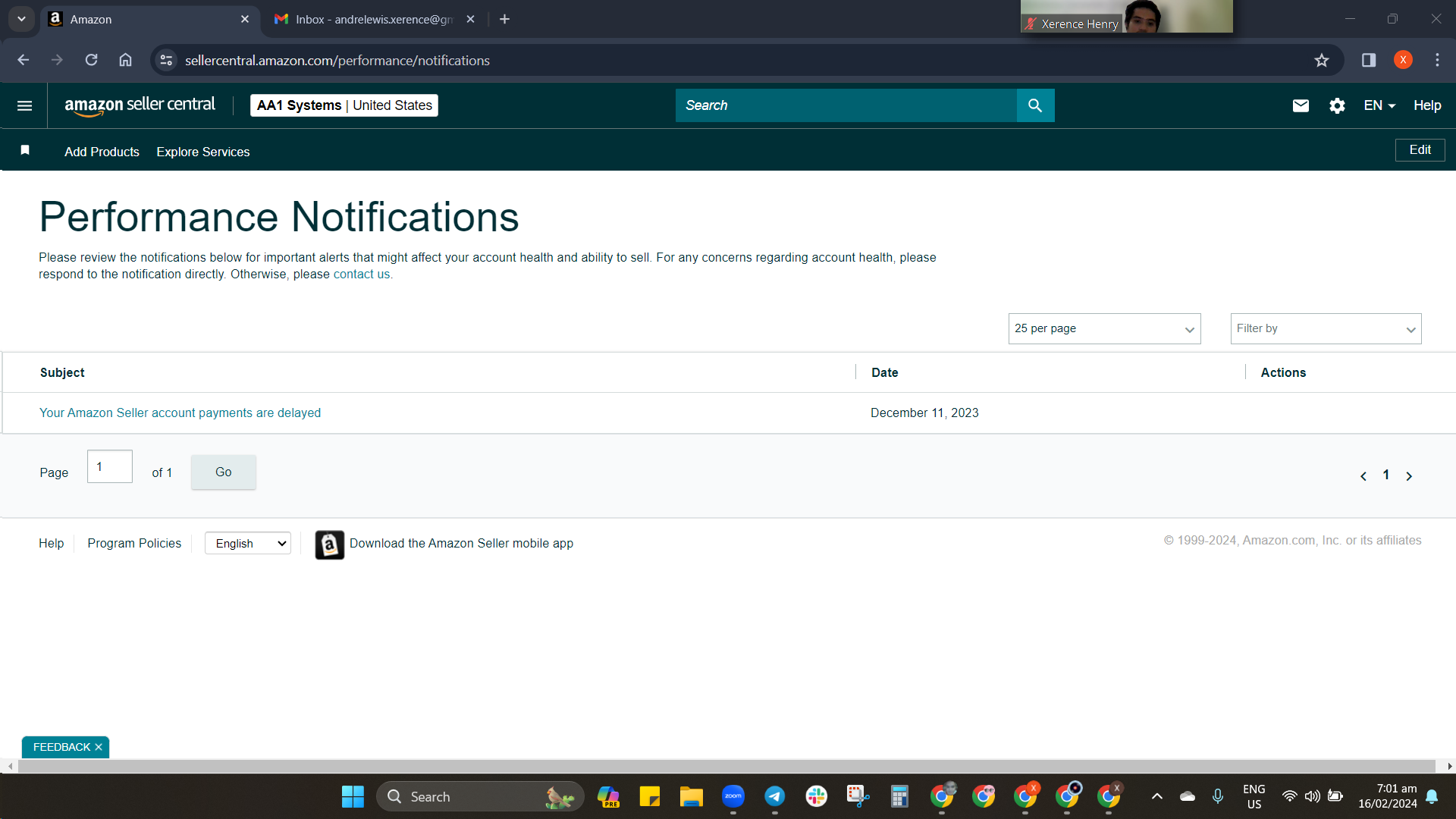Open Telegram from the taskbar
Viewport: 1456px width, 819px height.
(x=774, y=796)
